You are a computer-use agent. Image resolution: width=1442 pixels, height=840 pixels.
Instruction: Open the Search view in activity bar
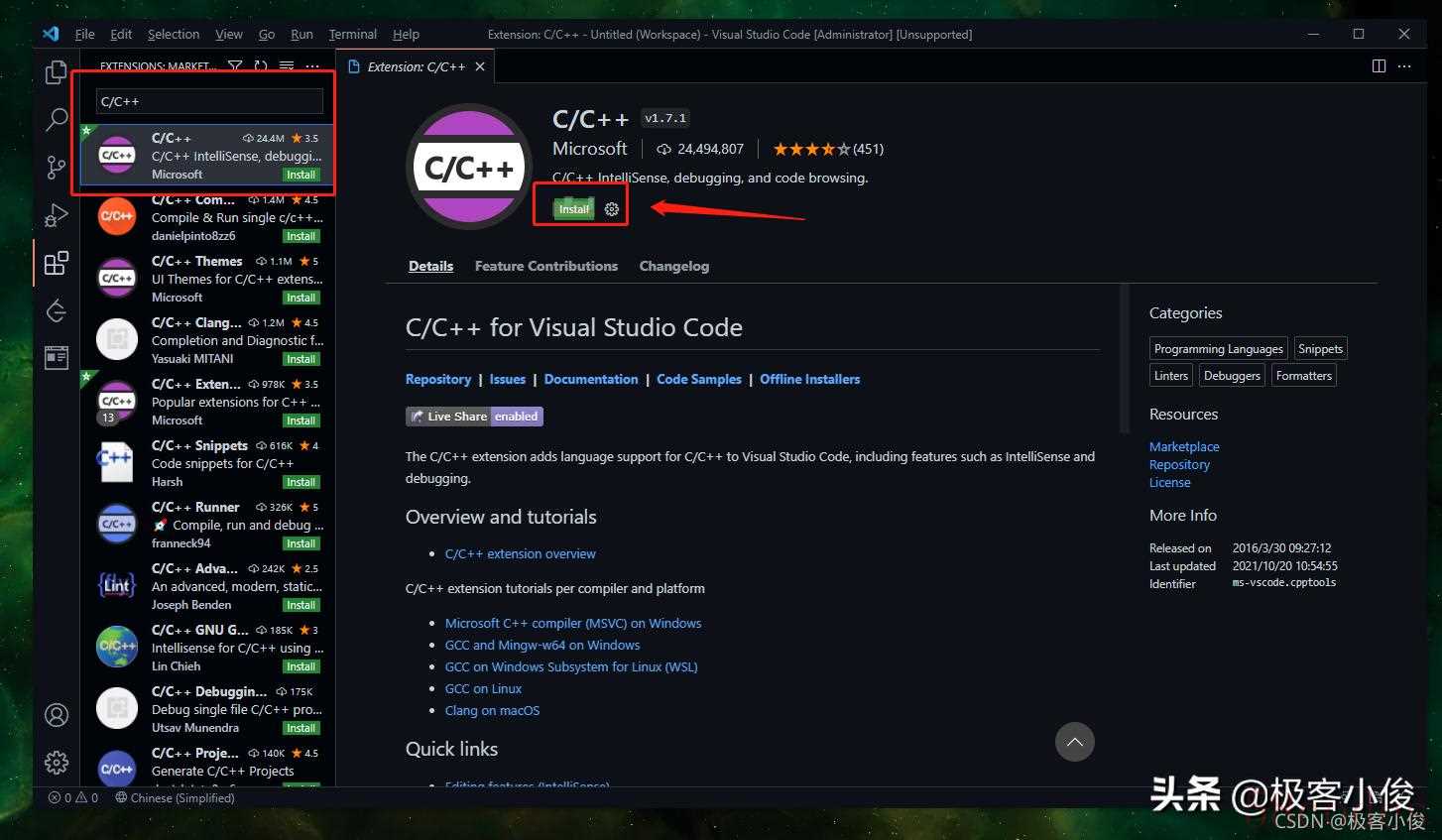tap(57, 120)
